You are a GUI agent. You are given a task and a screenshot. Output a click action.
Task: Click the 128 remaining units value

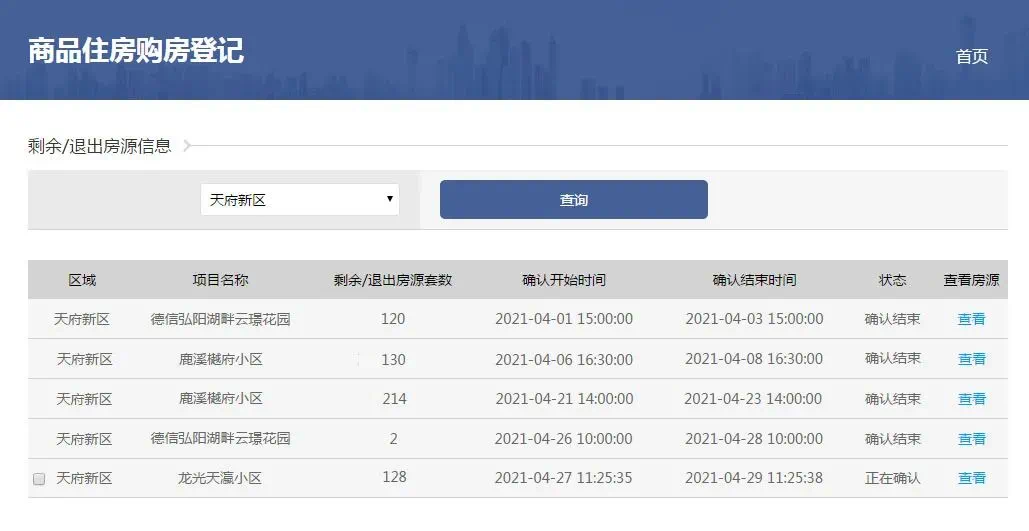point(394,477)
